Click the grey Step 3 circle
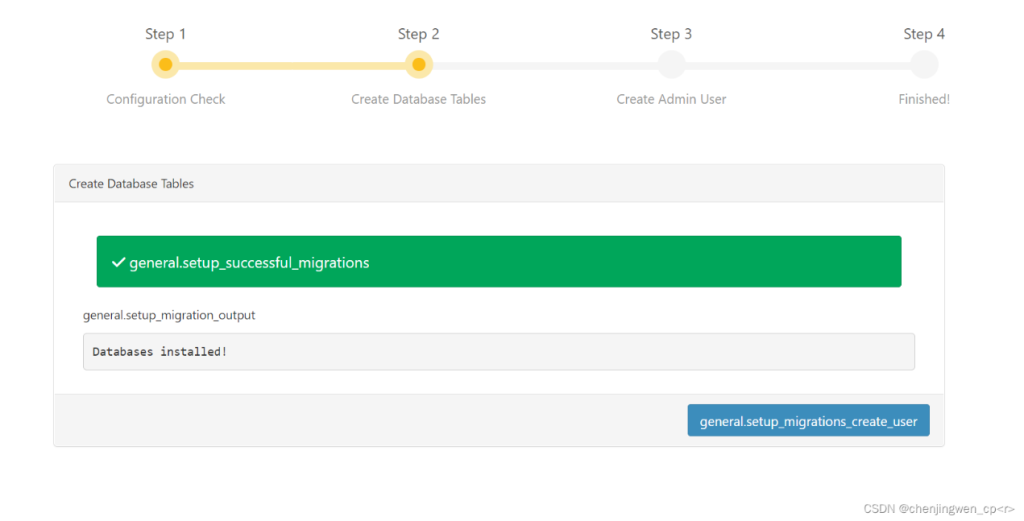The width and height of the screenshot is (1024, 521). click(671, 65)
